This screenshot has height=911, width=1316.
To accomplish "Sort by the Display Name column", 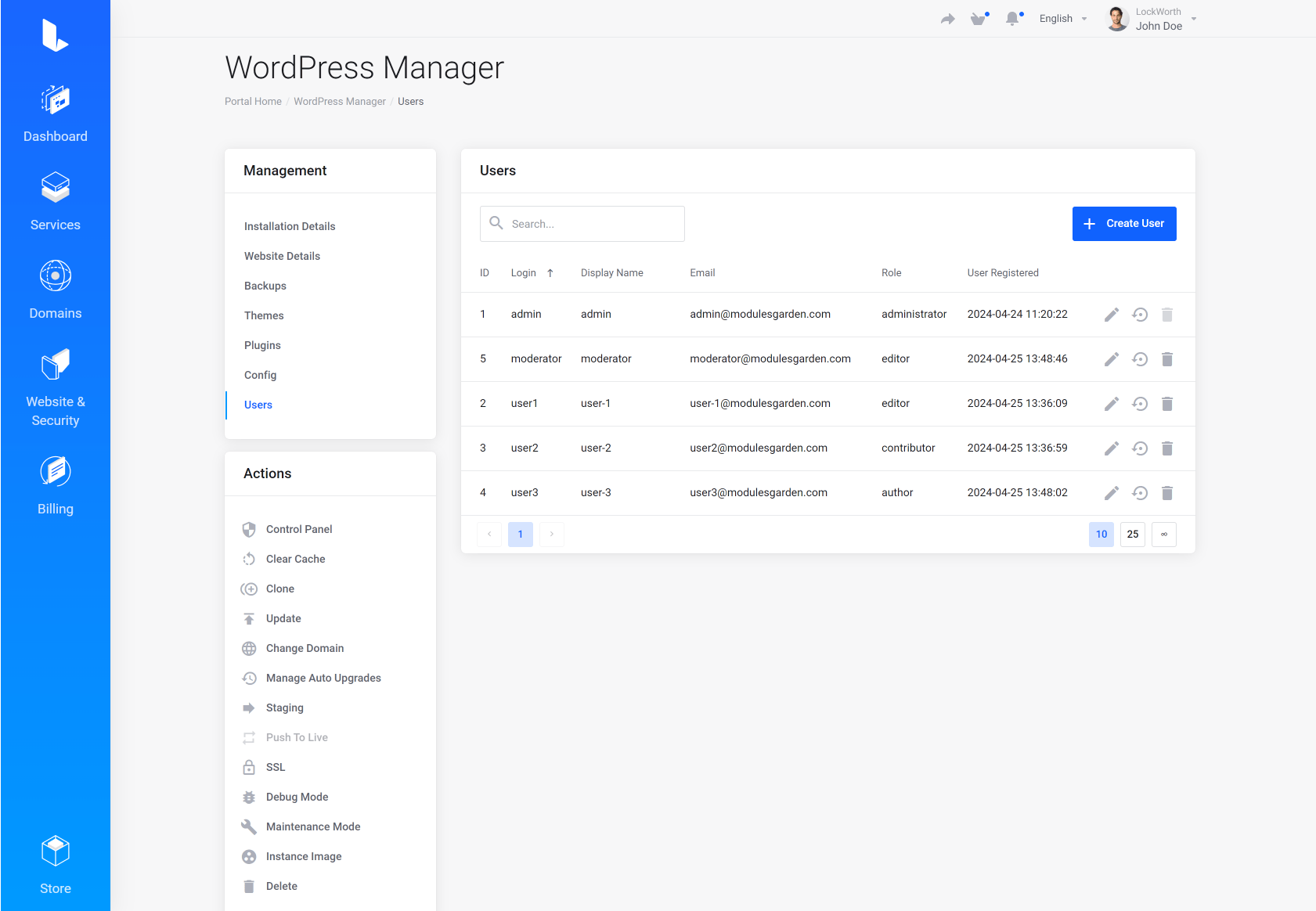I will pos(611,273).
